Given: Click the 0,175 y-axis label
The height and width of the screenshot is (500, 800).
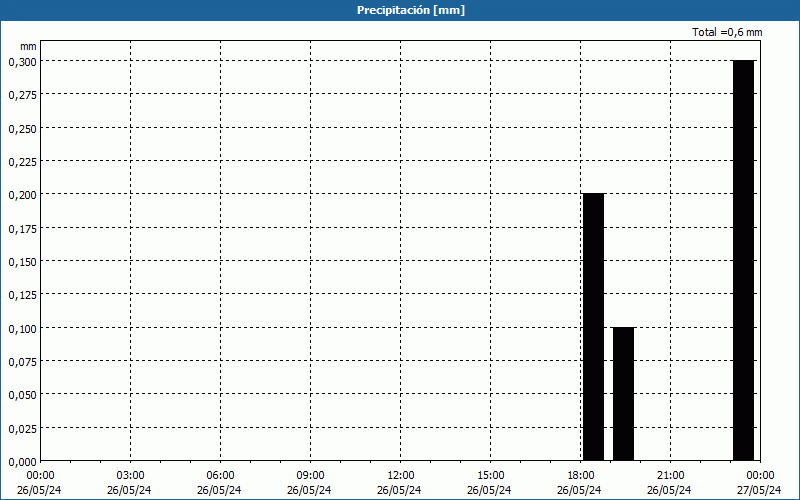Looking at the screenshot, I should (x=22, y=229).
